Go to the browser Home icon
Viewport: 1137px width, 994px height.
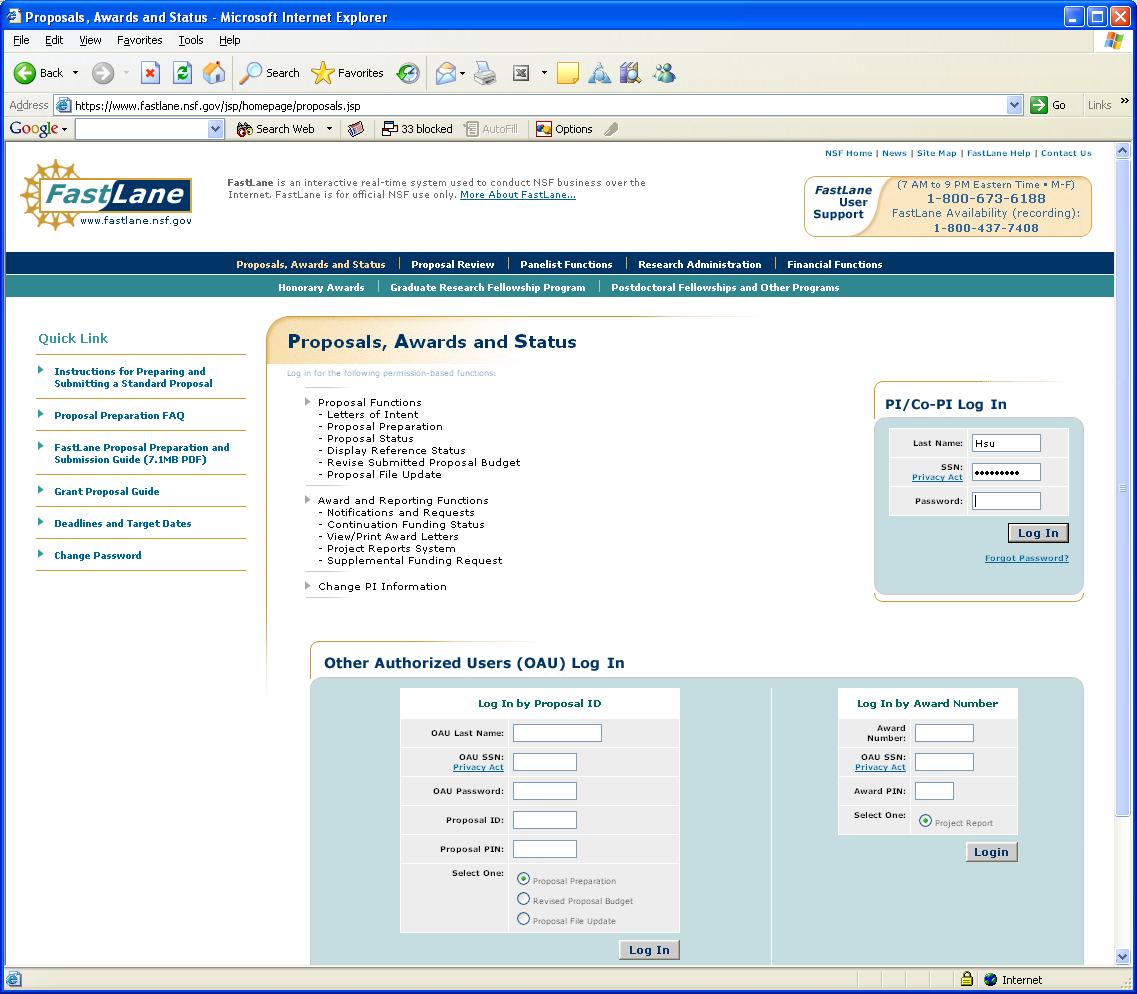point(214,73)
